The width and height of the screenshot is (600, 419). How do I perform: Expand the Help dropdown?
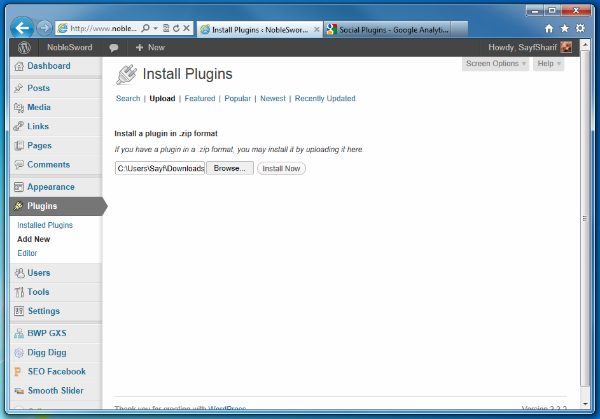point(548,64)
